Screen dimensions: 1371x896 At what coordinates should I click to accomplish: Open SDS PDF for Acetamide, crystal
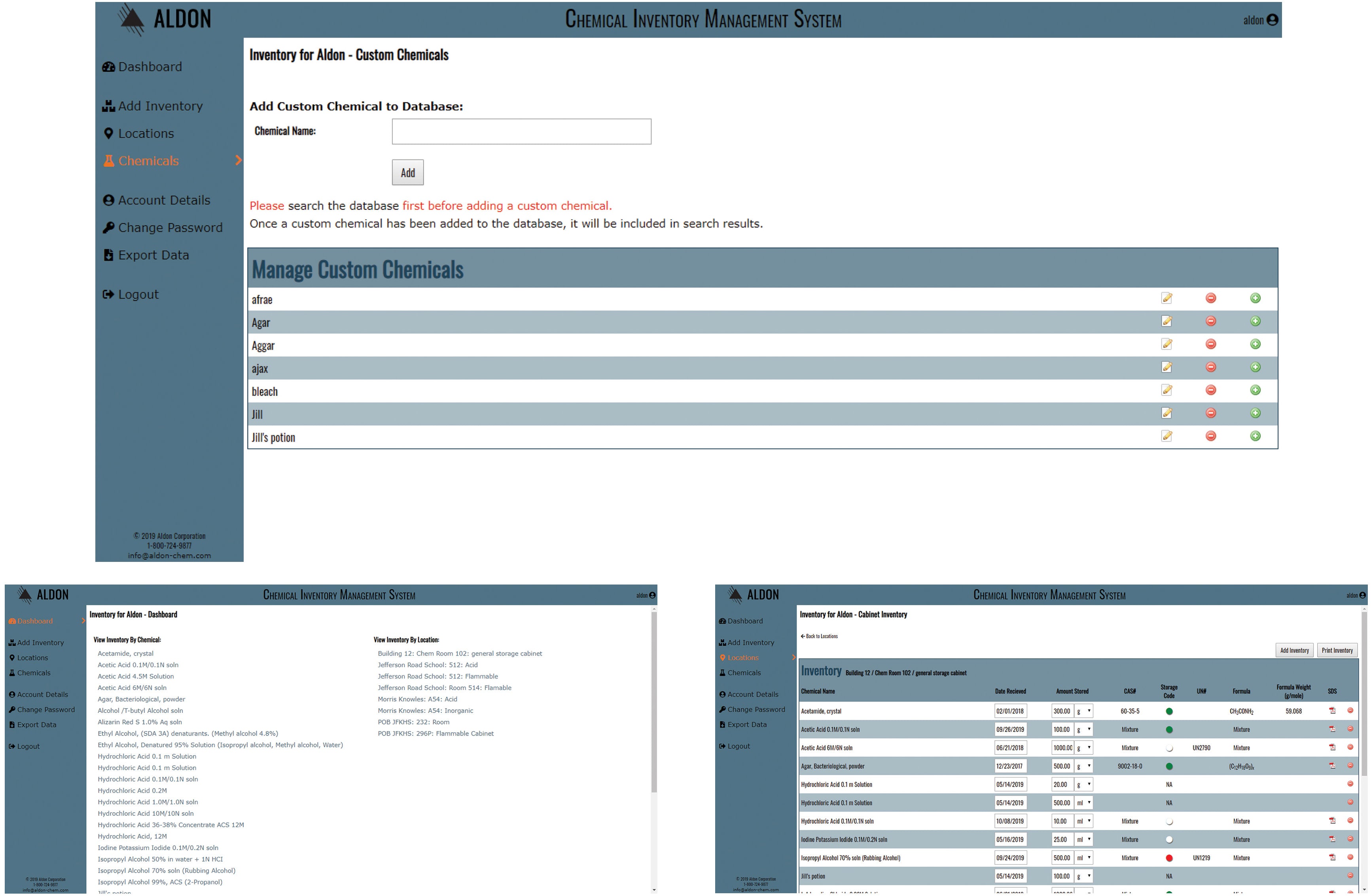(x=1332, y=711)
